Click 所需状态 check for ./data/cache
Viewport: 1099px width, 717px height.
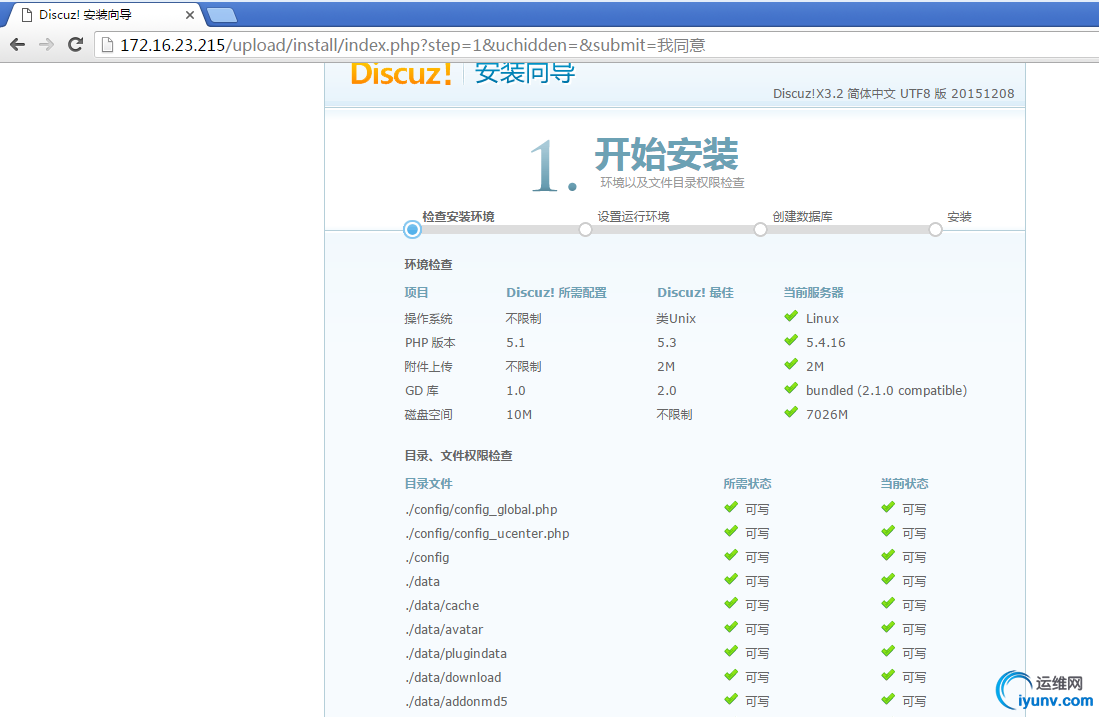[731, 603]
